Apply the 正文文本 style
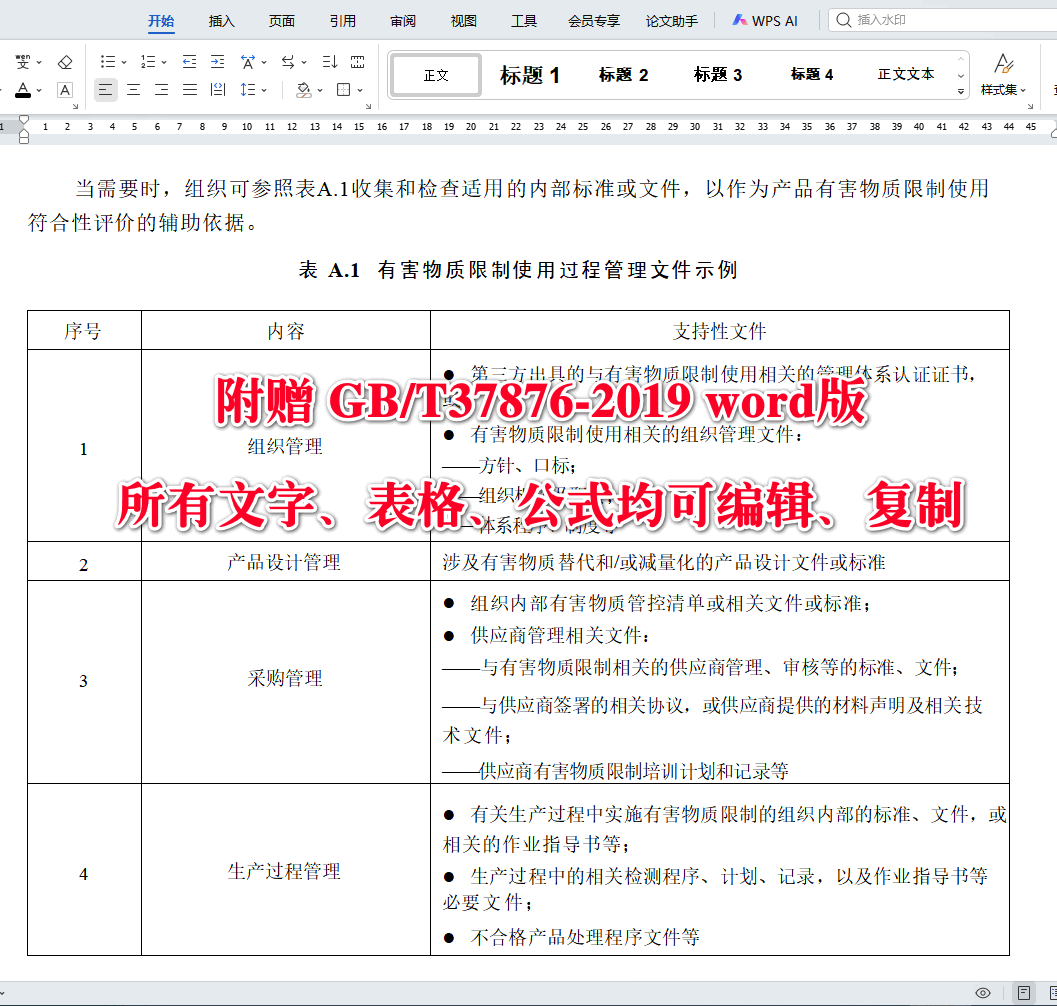1057x1006 pixels. pos(906,75)
